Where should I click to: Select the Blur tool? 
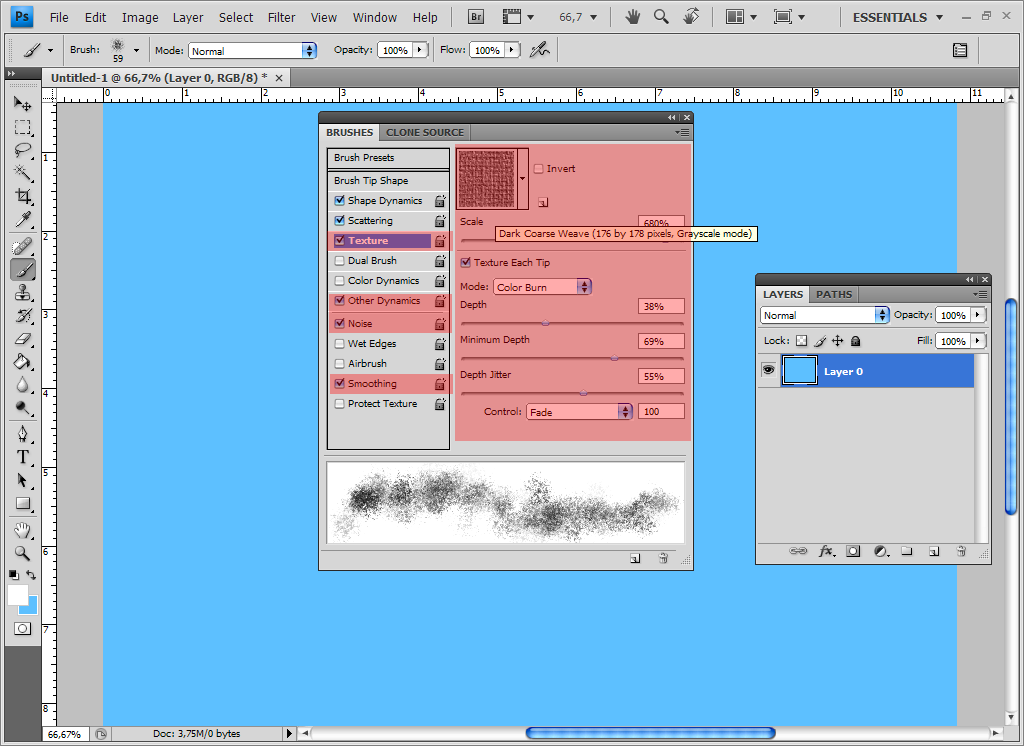[x=22, y=385]
